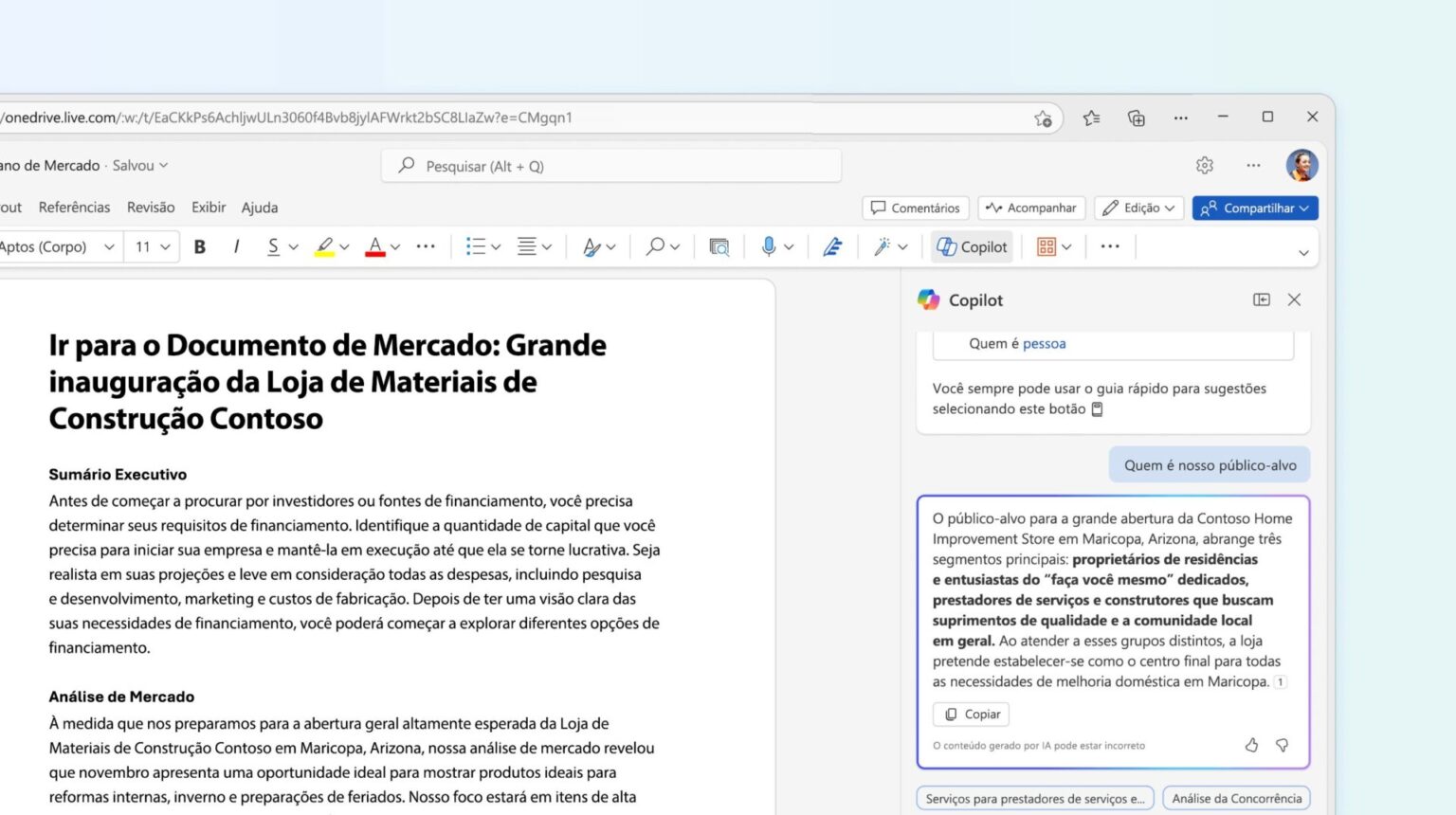Screen dimensions: 1456x815
Task: Click the Compartilhar share button
Action: point(1255,208)
